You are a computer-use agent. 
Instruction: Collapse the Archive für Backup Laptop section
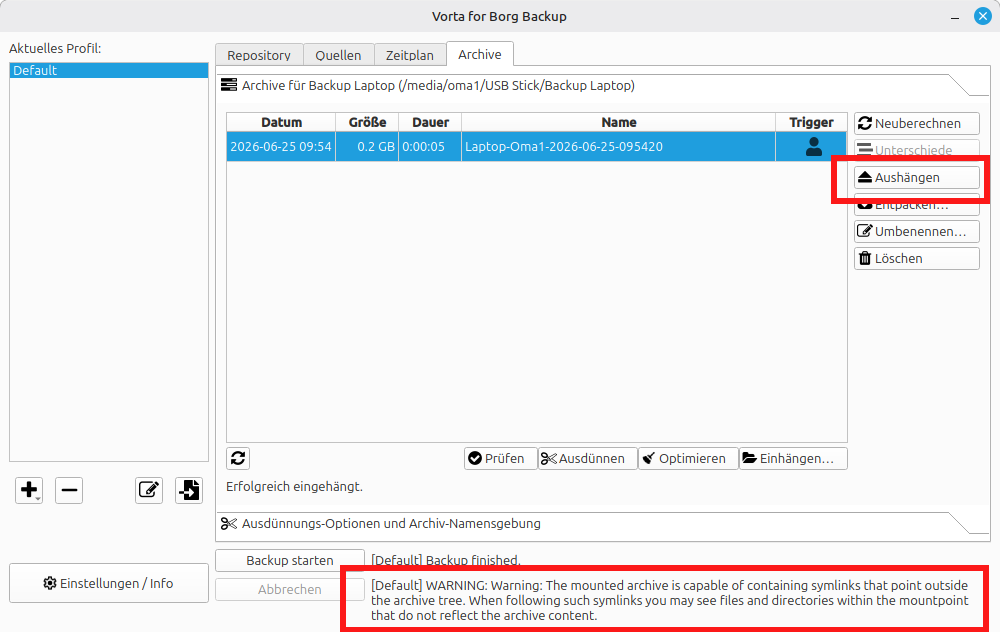(x=603, y=85)
